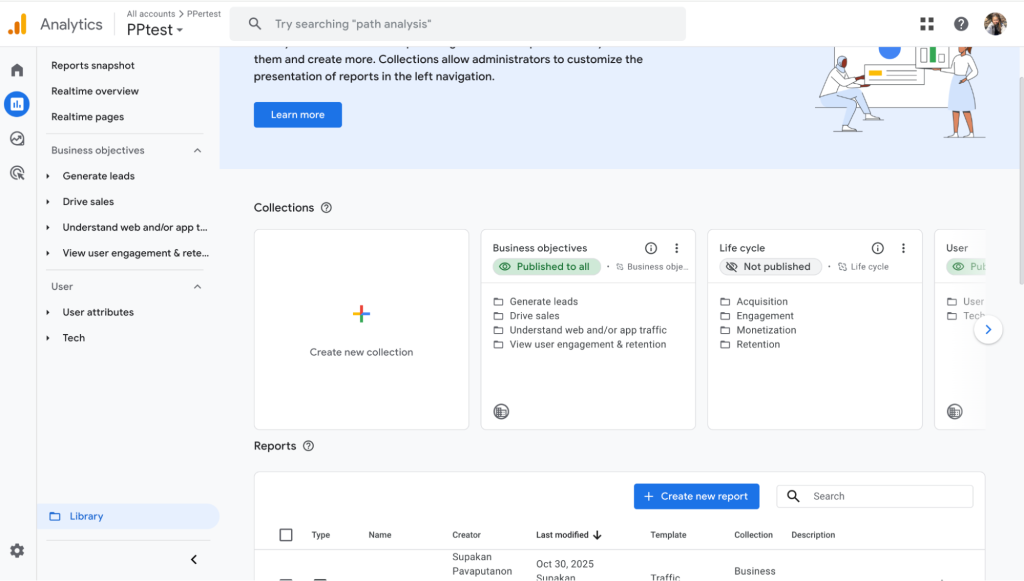
Task: Click the Learn more button
Action: click(297, 115)
